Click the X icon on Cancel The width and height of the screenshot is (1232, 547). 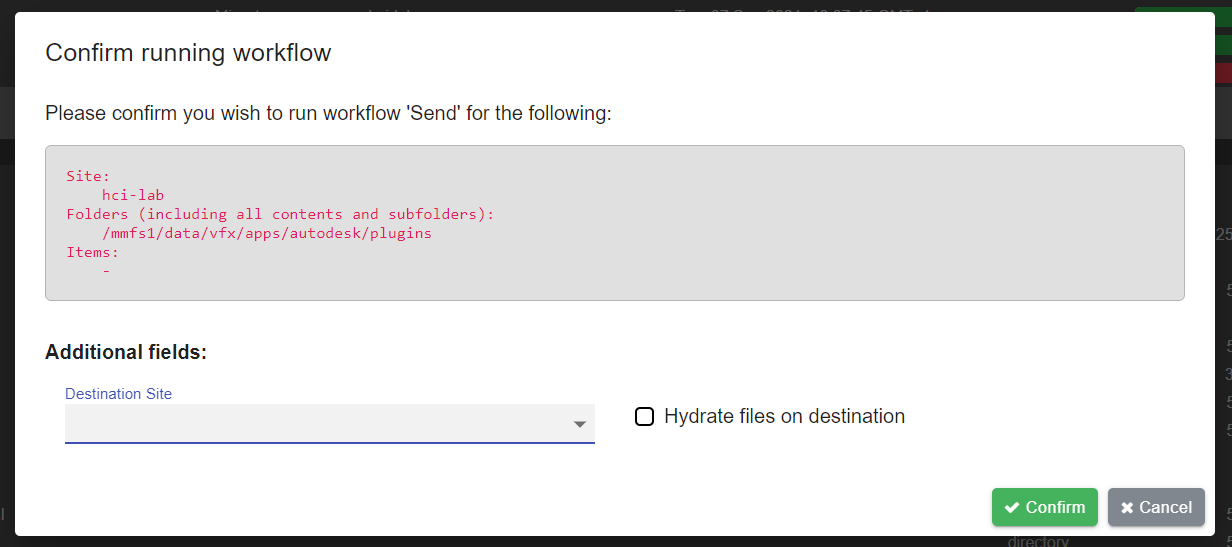[1127, 507]
